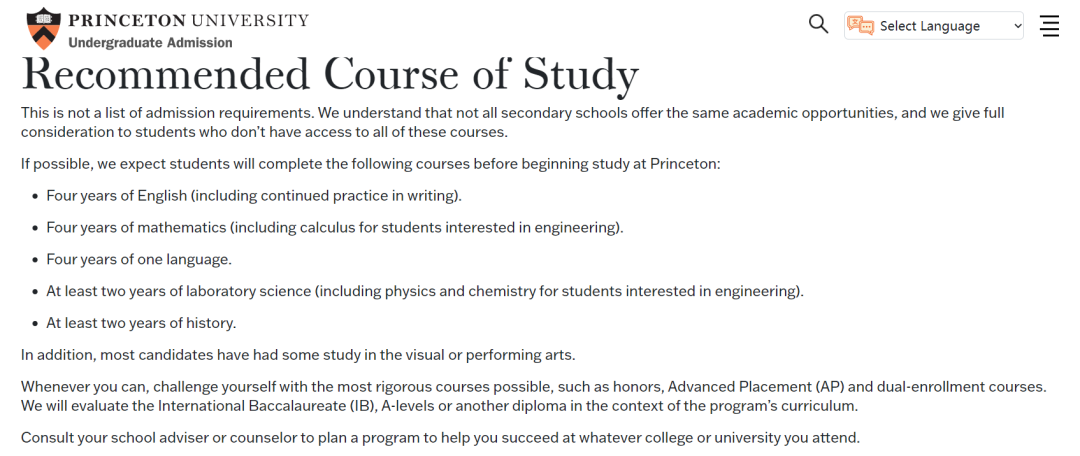Open the site search magnifier
The width and height of the screenshot is (1080, 456).
(x=818, y=25)
